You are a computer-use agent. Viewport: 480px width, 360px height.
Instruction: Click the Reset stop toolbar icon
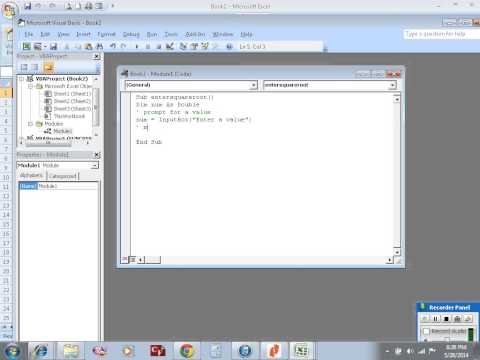pos(159,46)
